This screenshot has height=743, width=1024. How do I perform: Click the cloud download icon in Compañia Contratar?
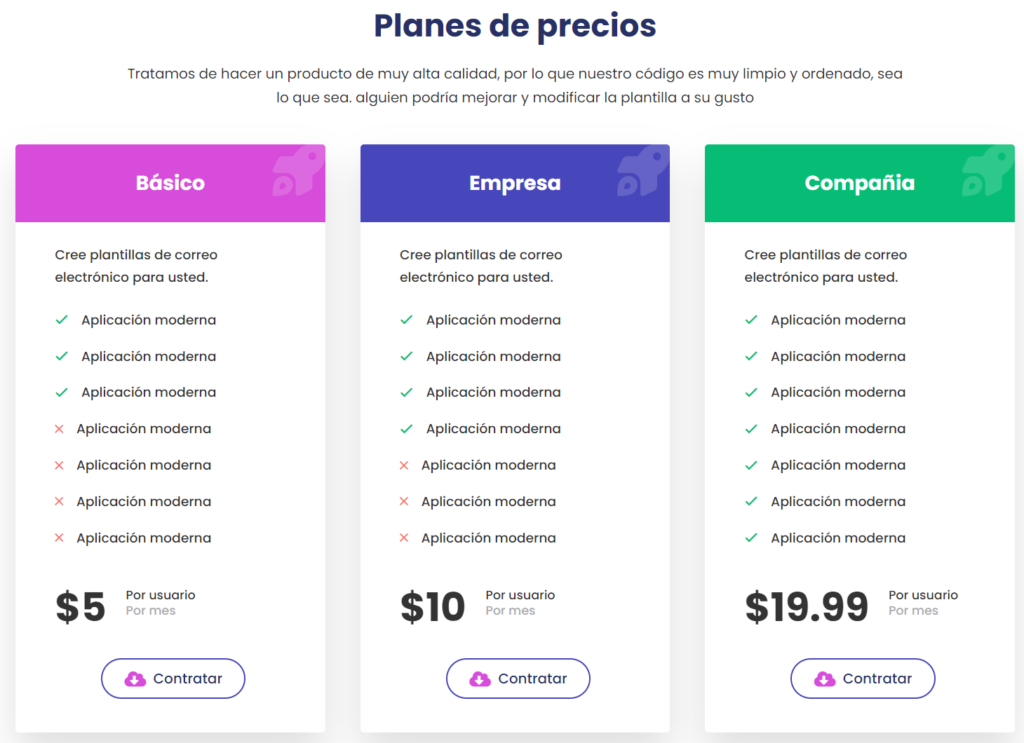click(825, 679)
